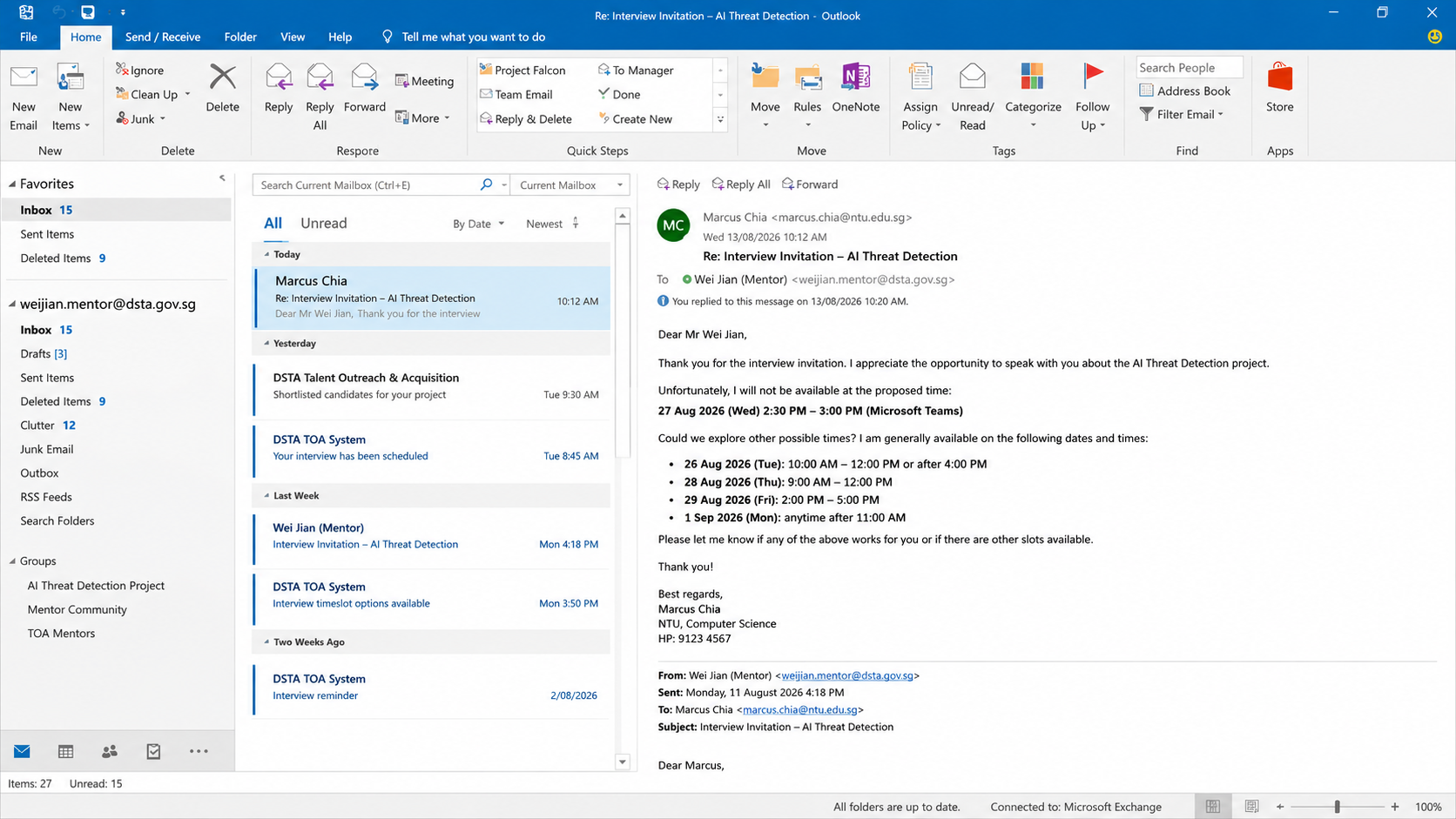The image size is (1456, 819).
Task: Click the zoom in plus button
Action: 1395,807
